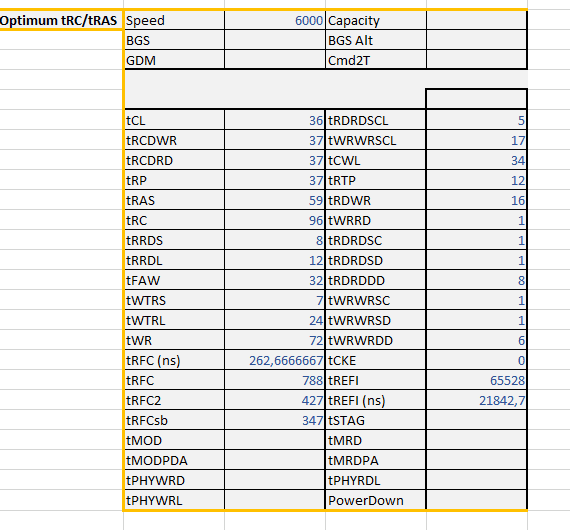The image size is (570, 530).
Task: Select the tRDRDSD label cell
Action: click(376, 260)
